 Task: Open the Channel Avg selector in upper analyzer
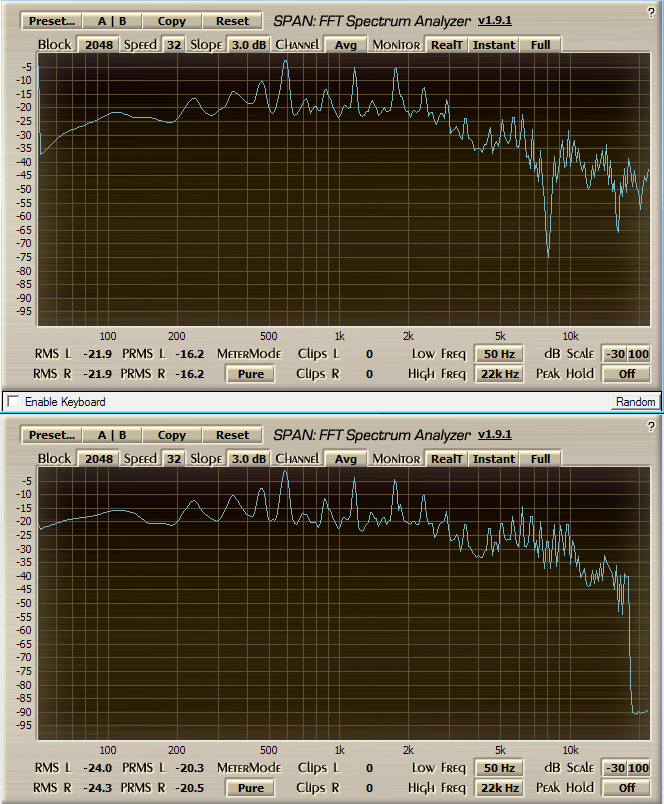coord(346,45)
